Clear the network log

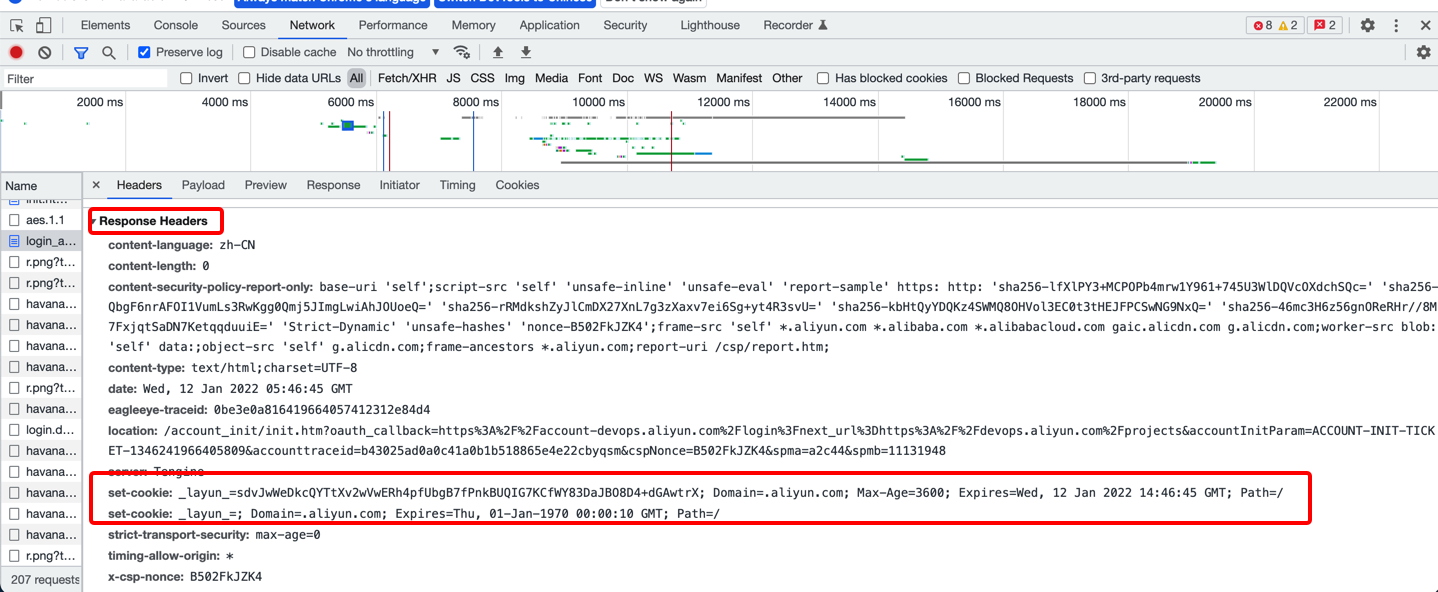click(x=44, y=52)
